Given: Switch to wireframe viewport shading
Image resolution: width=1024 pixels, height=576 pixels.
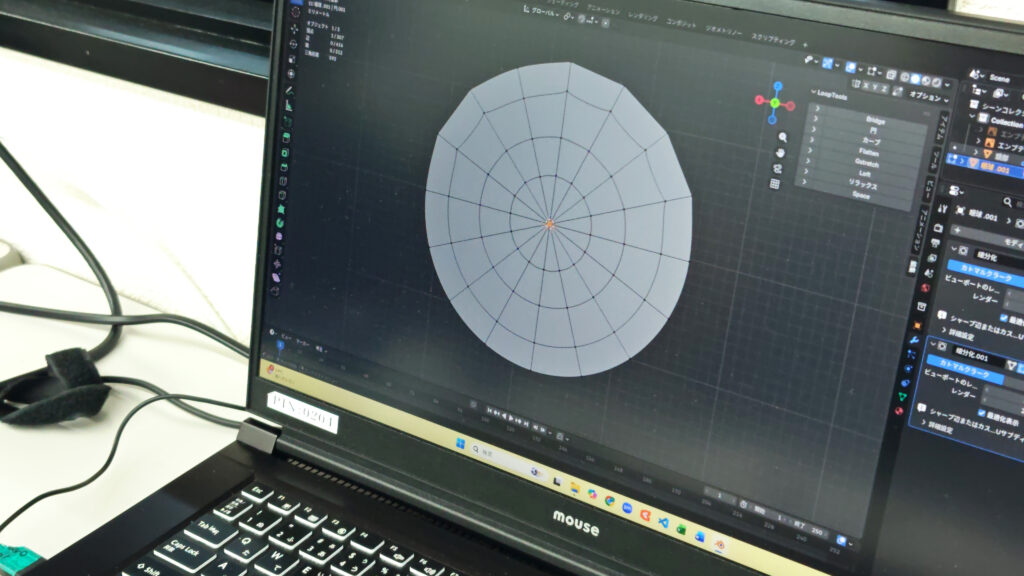Looking at the screenshot, I should tap(904, 77).
